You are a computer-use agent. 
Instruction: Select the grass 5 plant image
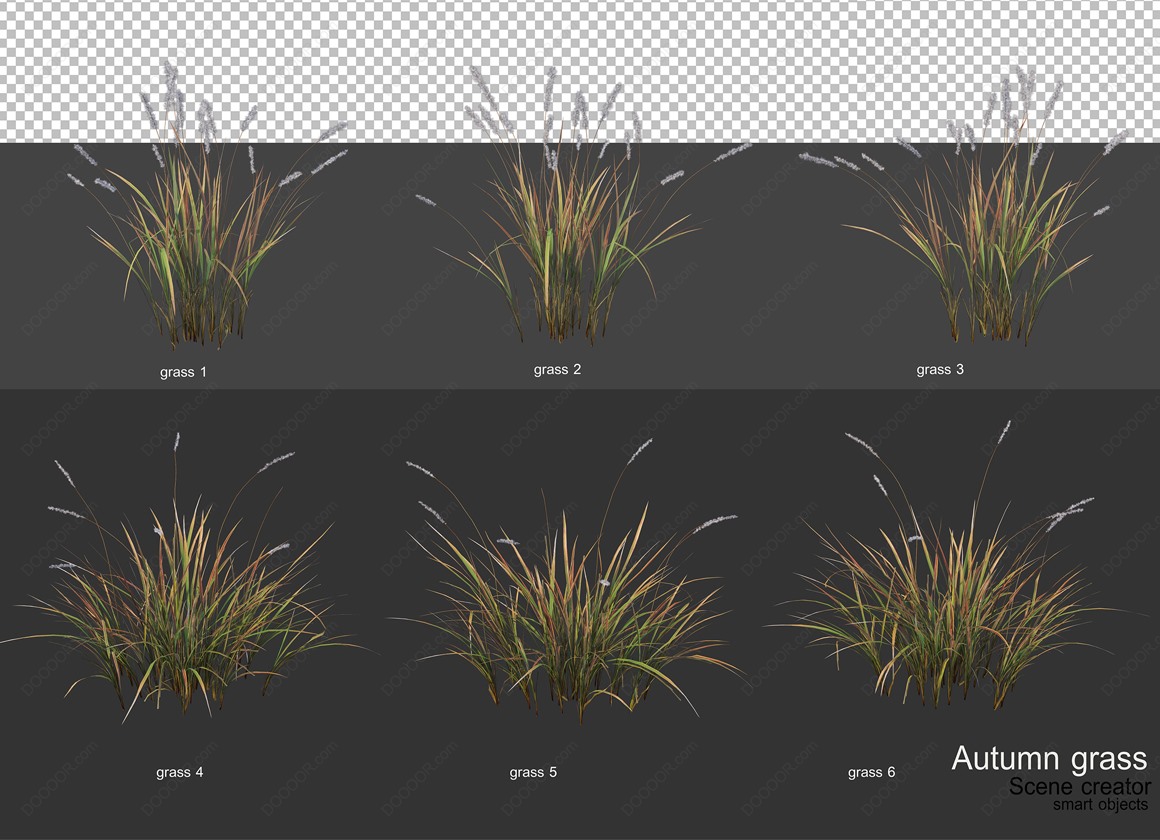(568, 581)
